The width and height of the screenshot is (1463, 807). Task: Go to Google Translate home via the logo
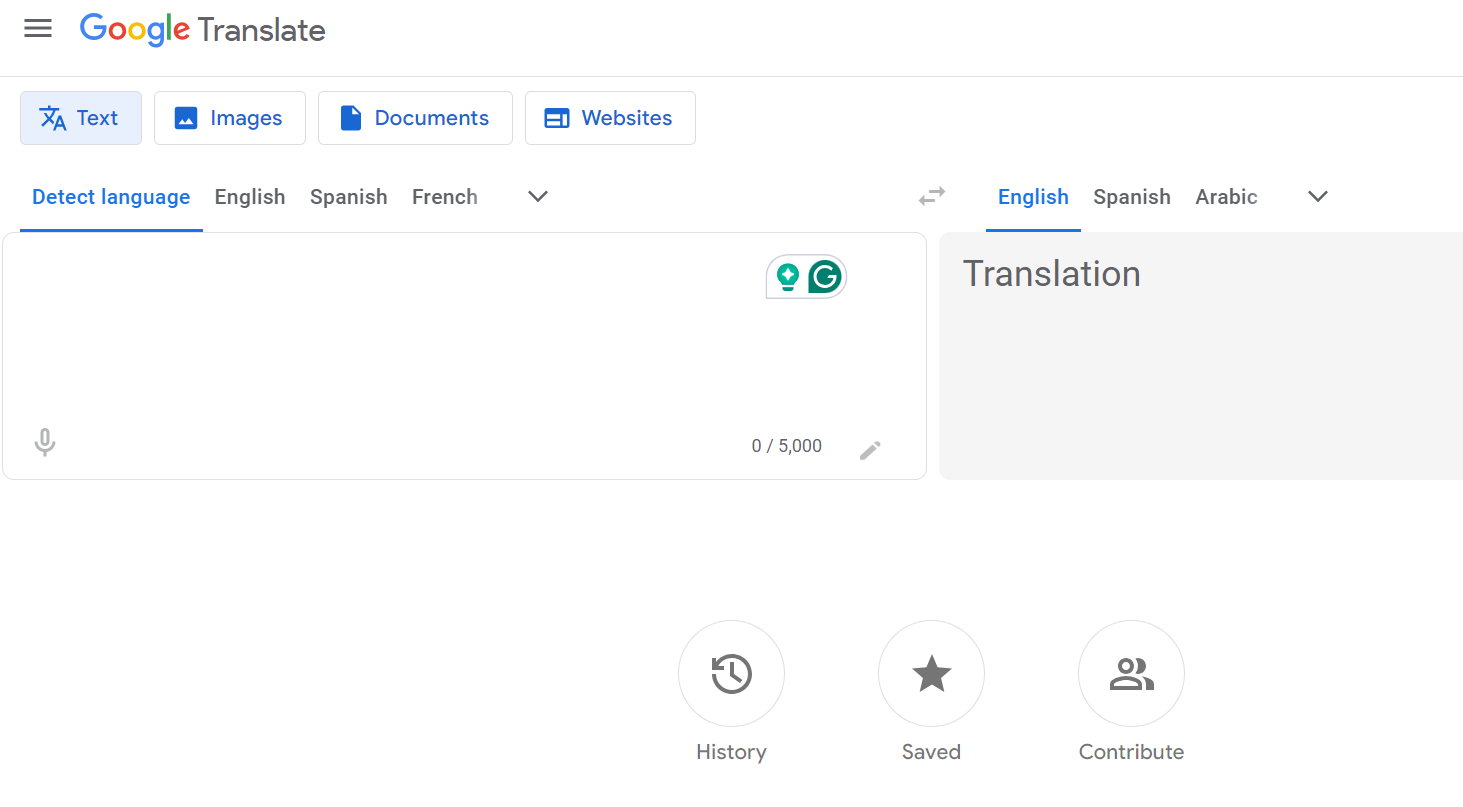202,29
